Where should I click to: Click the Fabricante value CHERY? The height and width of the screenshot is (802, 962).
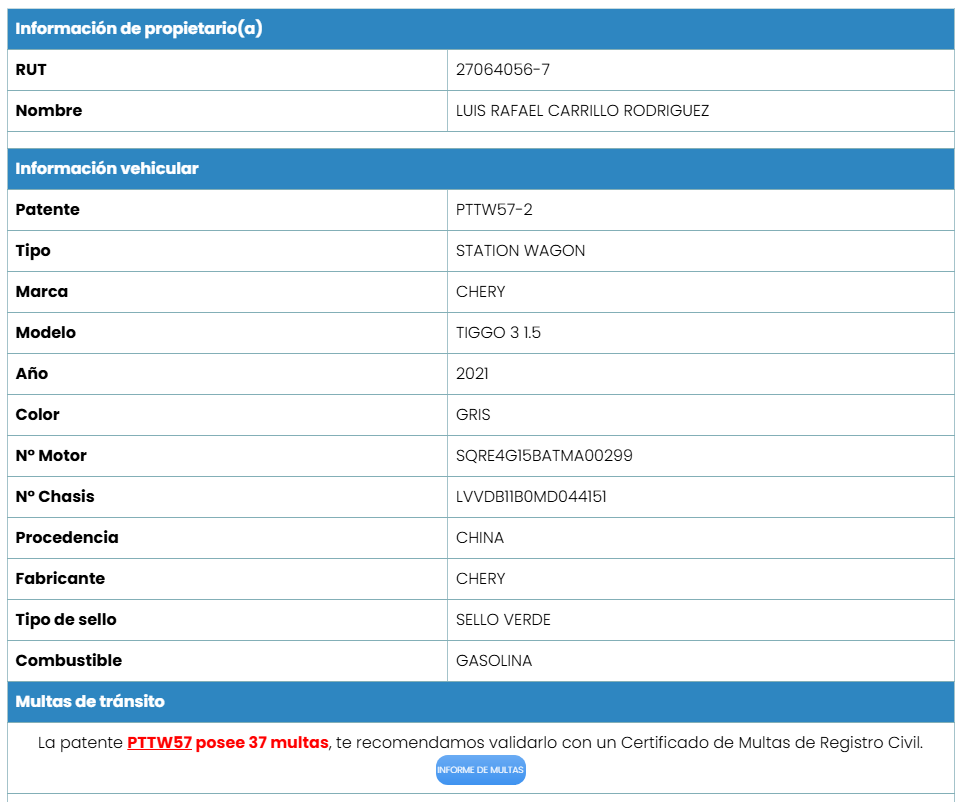(480, 579)
